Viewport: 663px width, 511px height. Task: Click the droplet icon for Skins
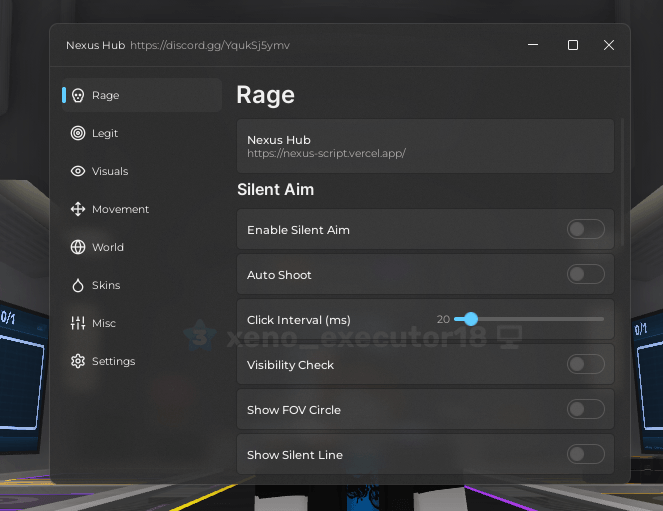(78, 285)
